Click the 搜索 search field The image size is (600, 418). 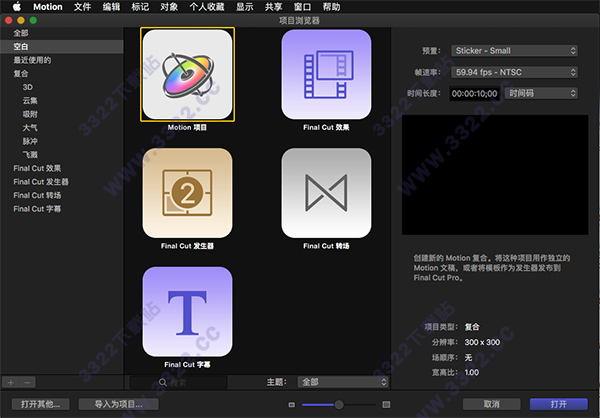click(179, 382)
